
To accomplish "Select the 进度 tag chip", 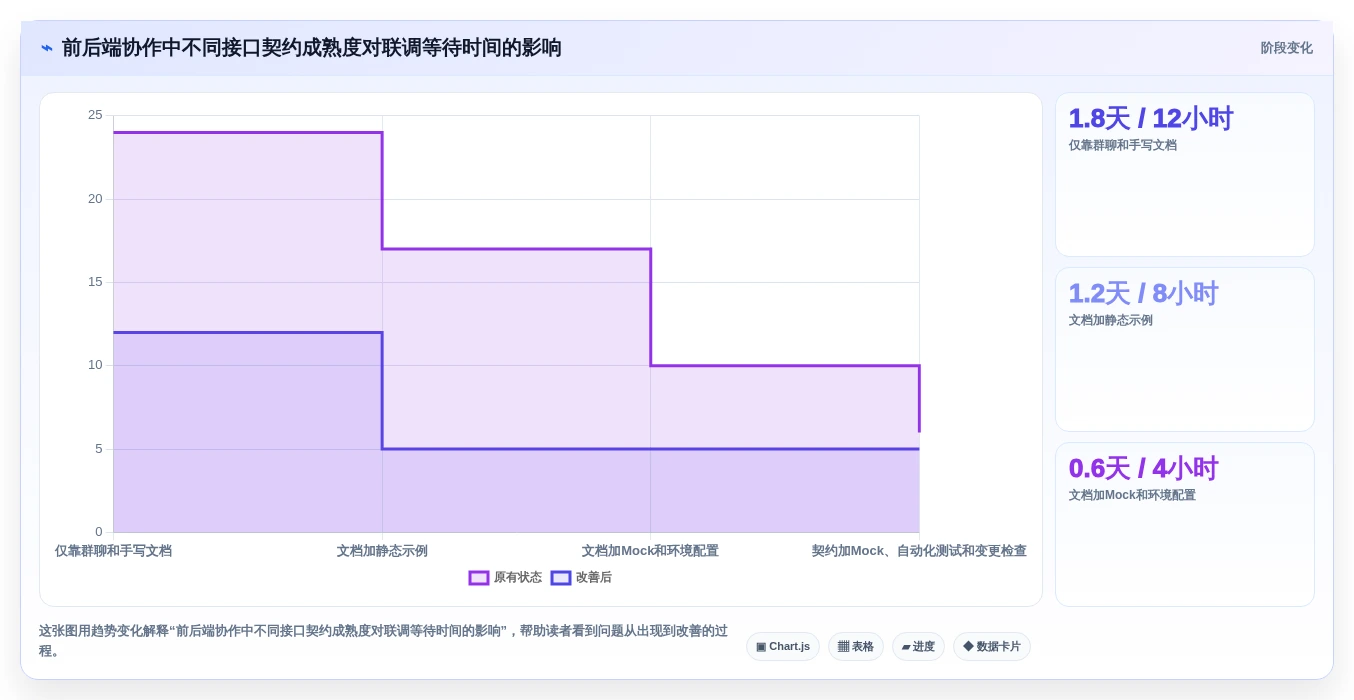I will pyautogui.click(x=918, y=647).
